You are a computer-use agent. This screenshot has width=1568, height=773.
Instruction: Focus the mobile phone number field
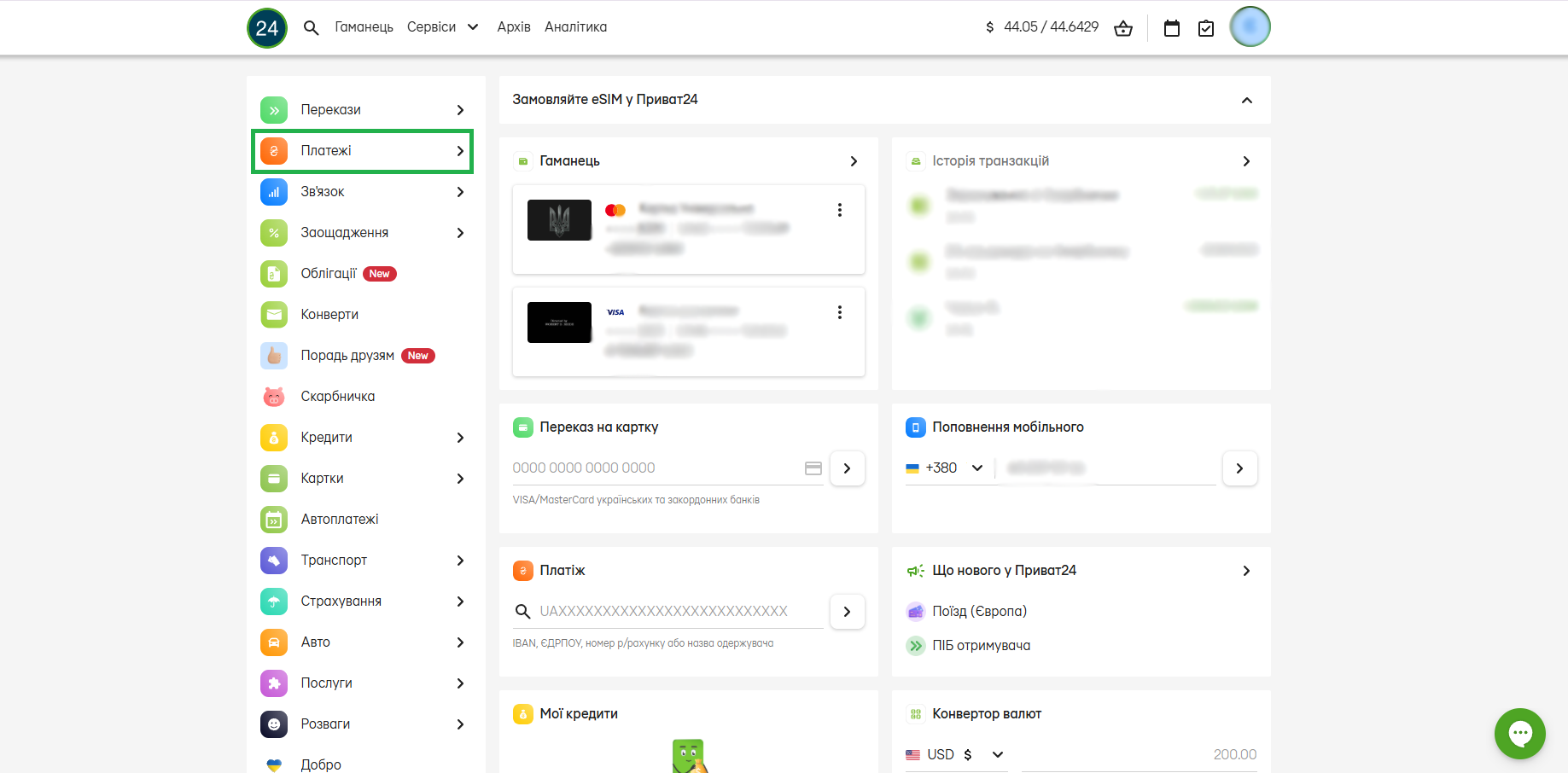tap(1106, 468)
